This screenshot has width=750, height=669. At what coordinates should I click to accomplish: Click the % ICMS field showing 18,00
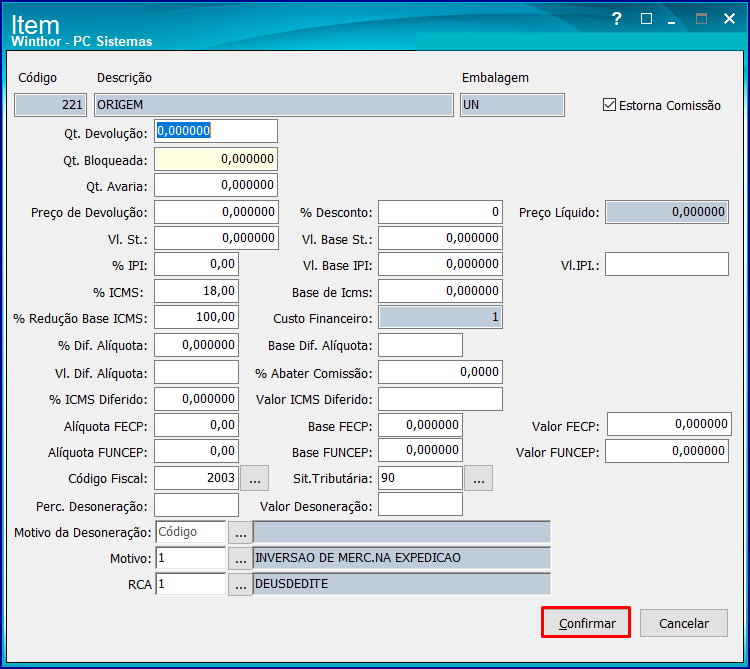pyautogui.click(x=196, y=291)
